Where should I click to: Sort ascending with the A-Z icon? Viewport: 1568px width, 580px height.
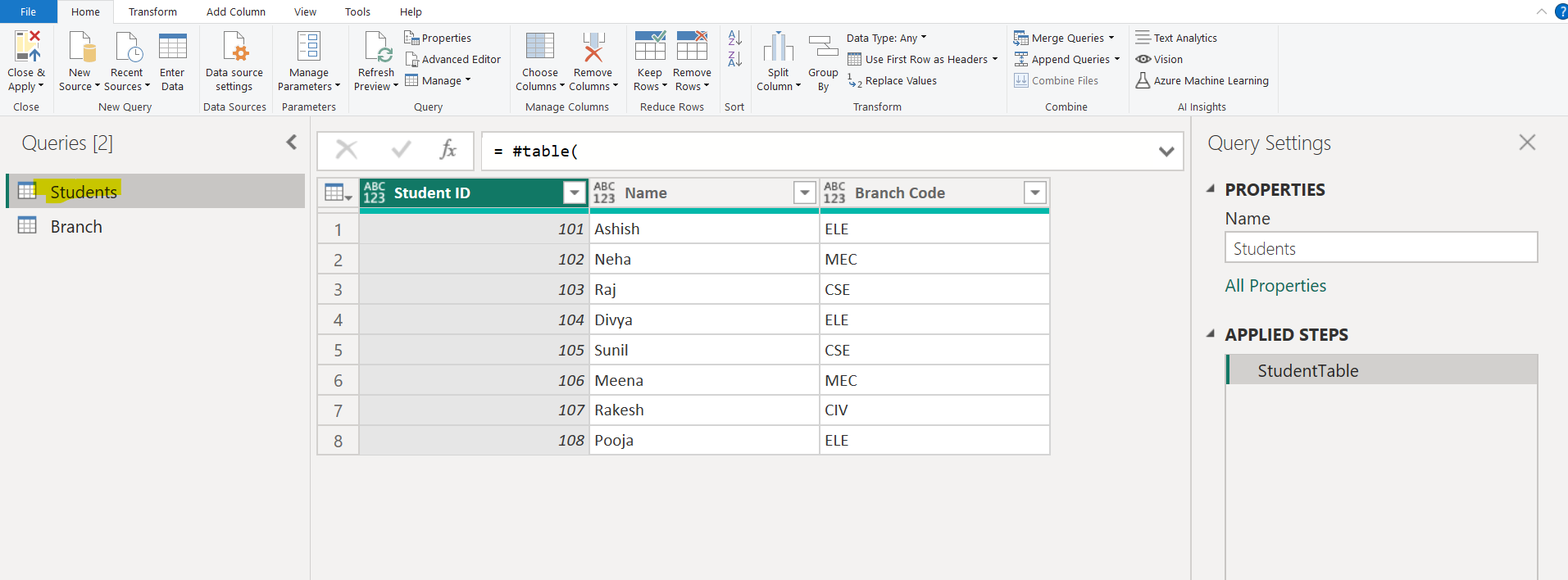click(x=734, y=38)
